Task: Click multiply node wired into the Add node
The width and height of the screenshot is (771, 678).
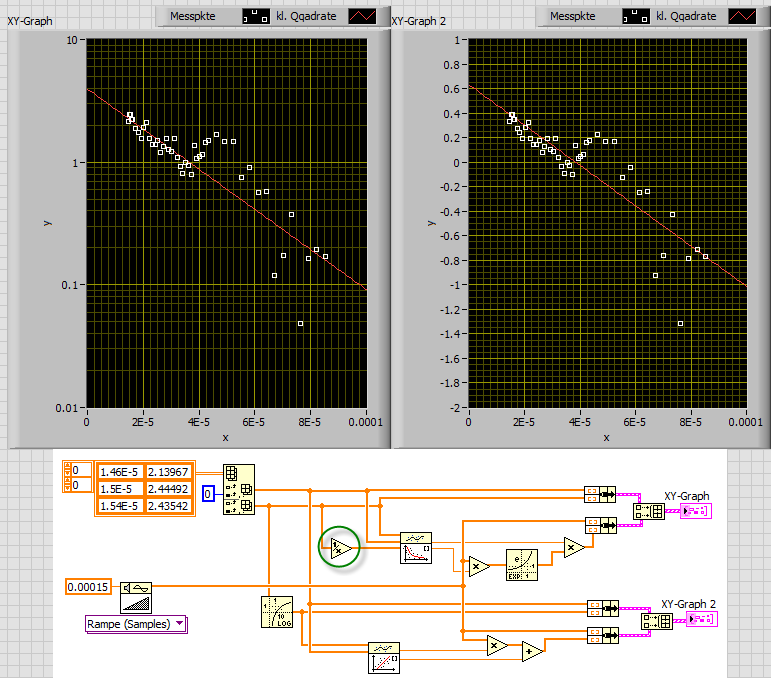Action: click(497, 646)
